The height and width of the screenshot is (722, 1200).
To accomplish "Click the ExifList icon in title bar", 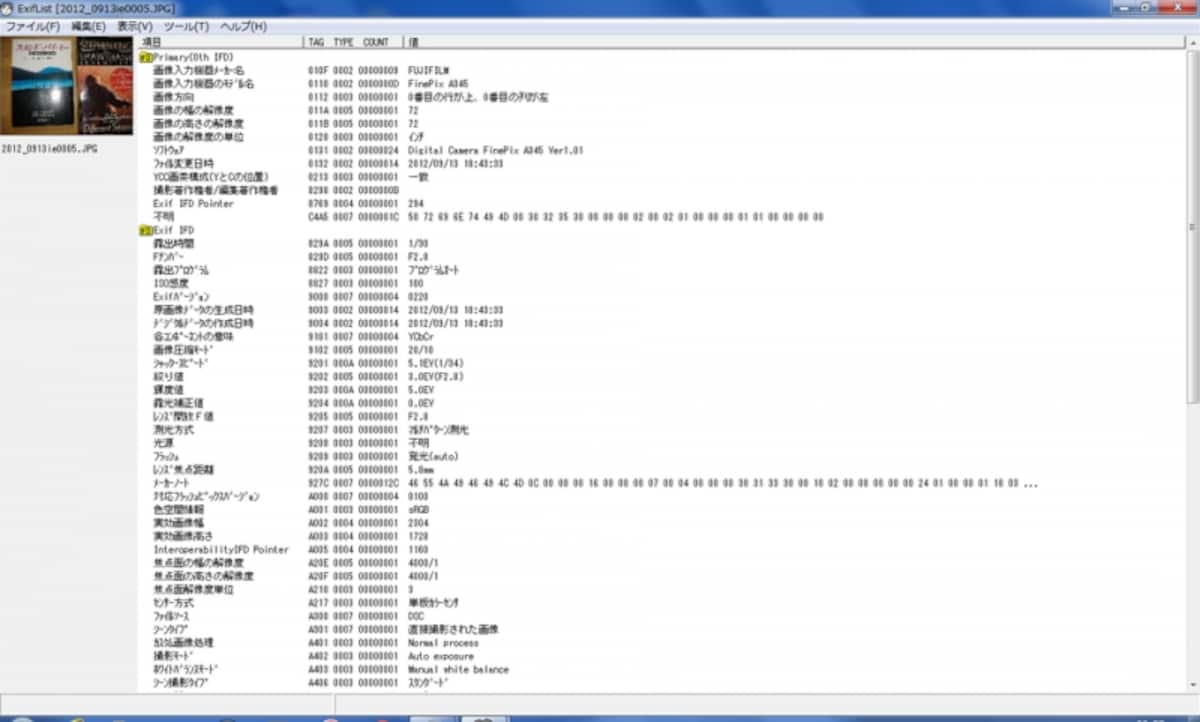I will [x=8, y=8].
